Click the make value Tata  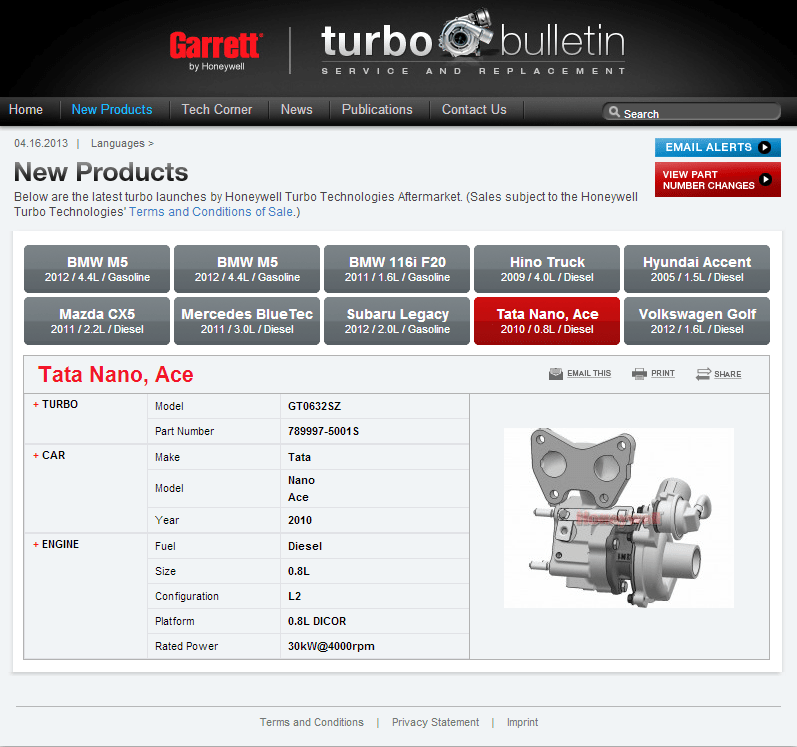coord(299,457)
